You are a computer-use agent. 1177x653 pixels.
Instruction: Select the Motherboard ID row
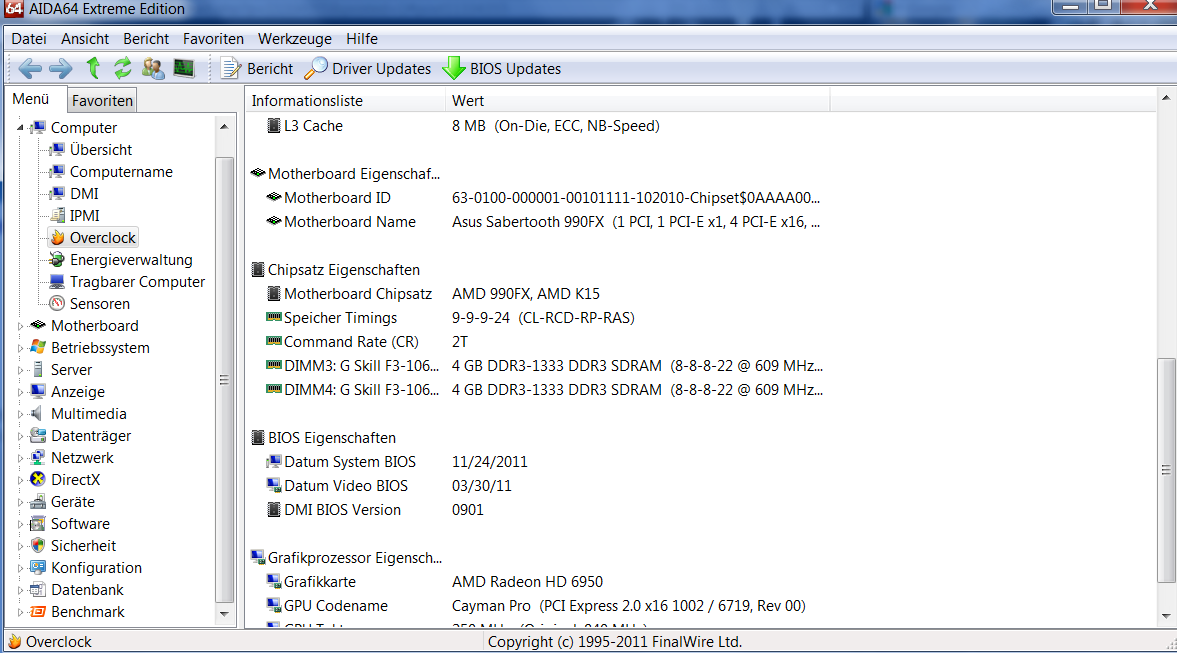543,197
